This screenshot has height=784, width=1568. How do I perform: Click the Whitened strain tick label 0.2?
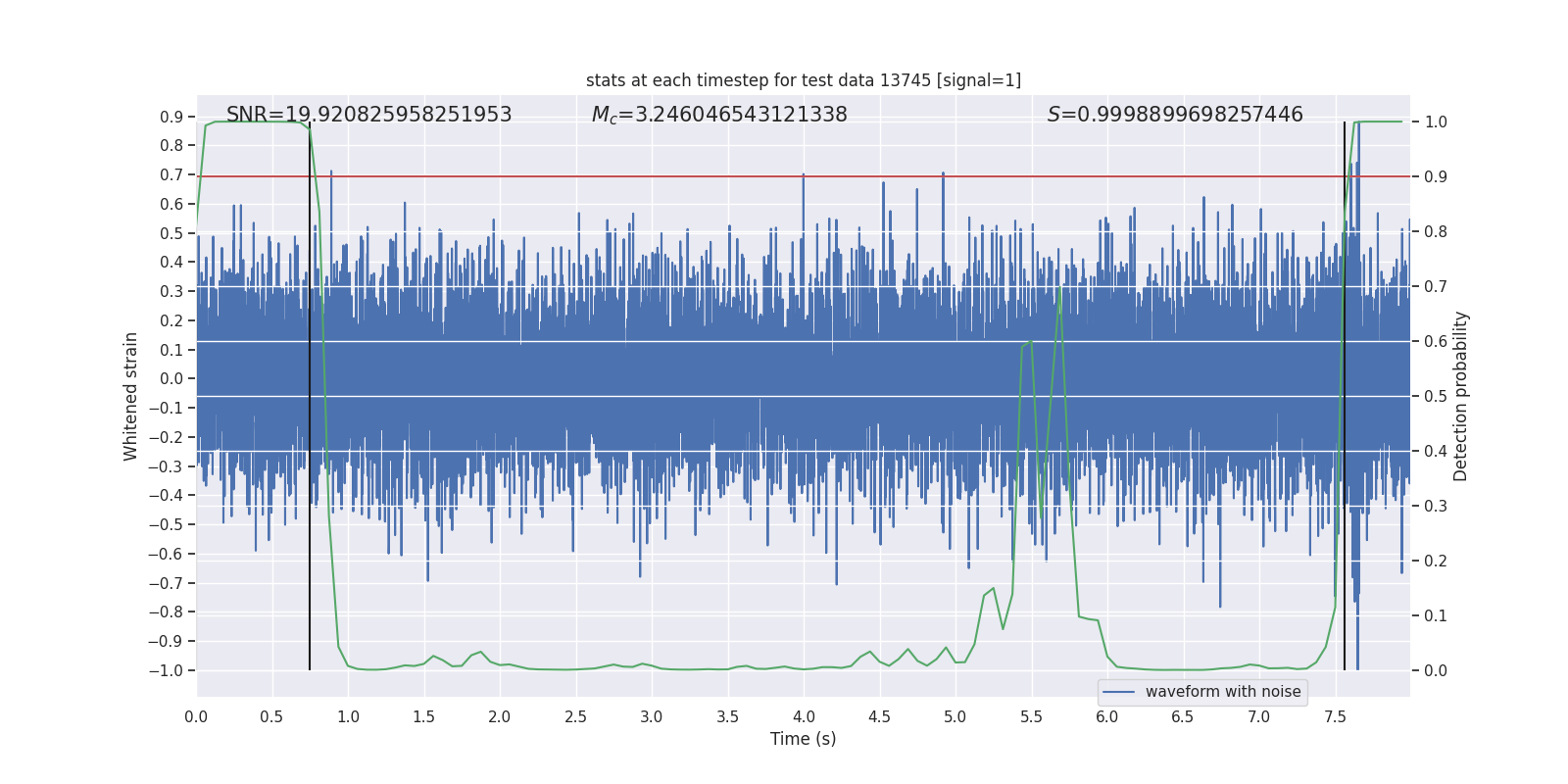coord(171,320)
